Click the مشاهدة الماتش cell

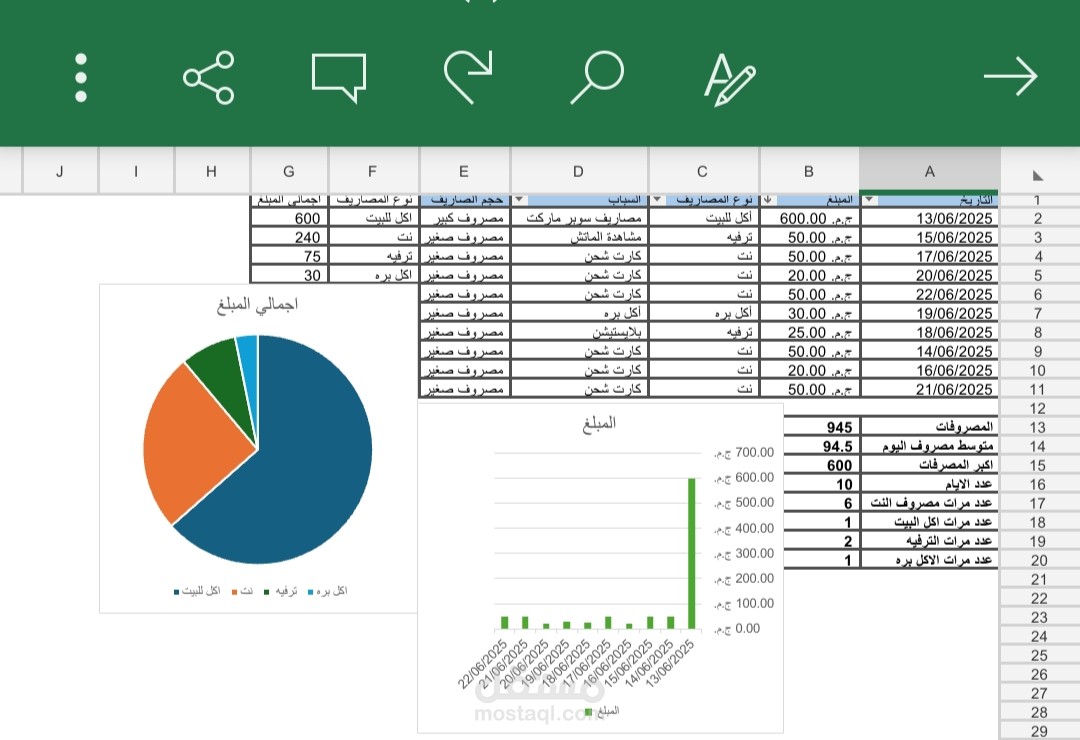pyautogui.click(x=579, y=237)
